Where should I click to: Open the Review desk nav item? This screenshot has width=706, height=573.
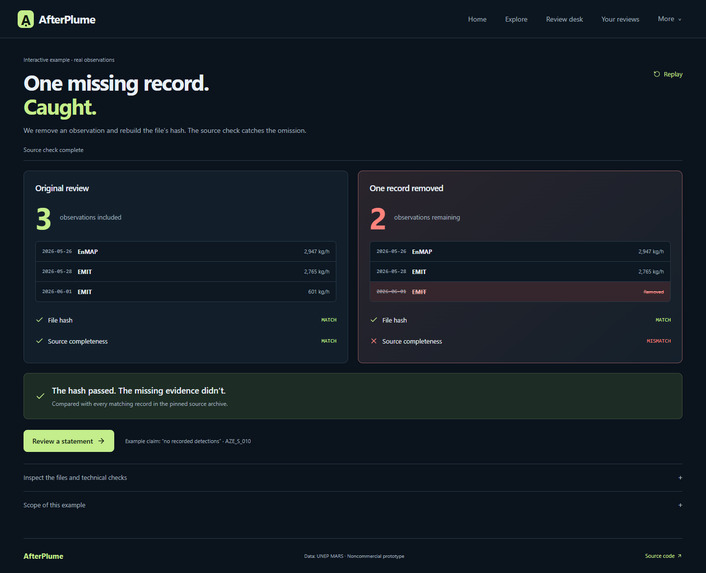click(x=564, y=19)
